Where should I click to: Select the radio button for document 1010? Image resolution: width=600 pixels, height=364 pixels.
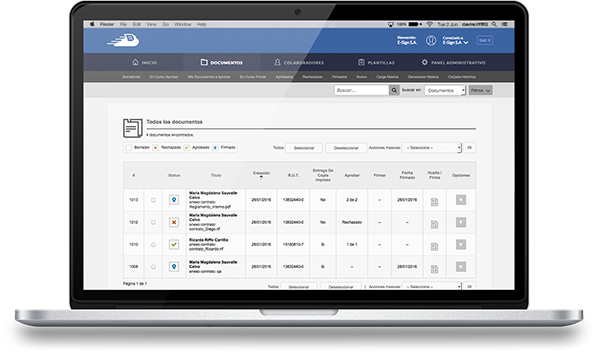coord(153,245)
